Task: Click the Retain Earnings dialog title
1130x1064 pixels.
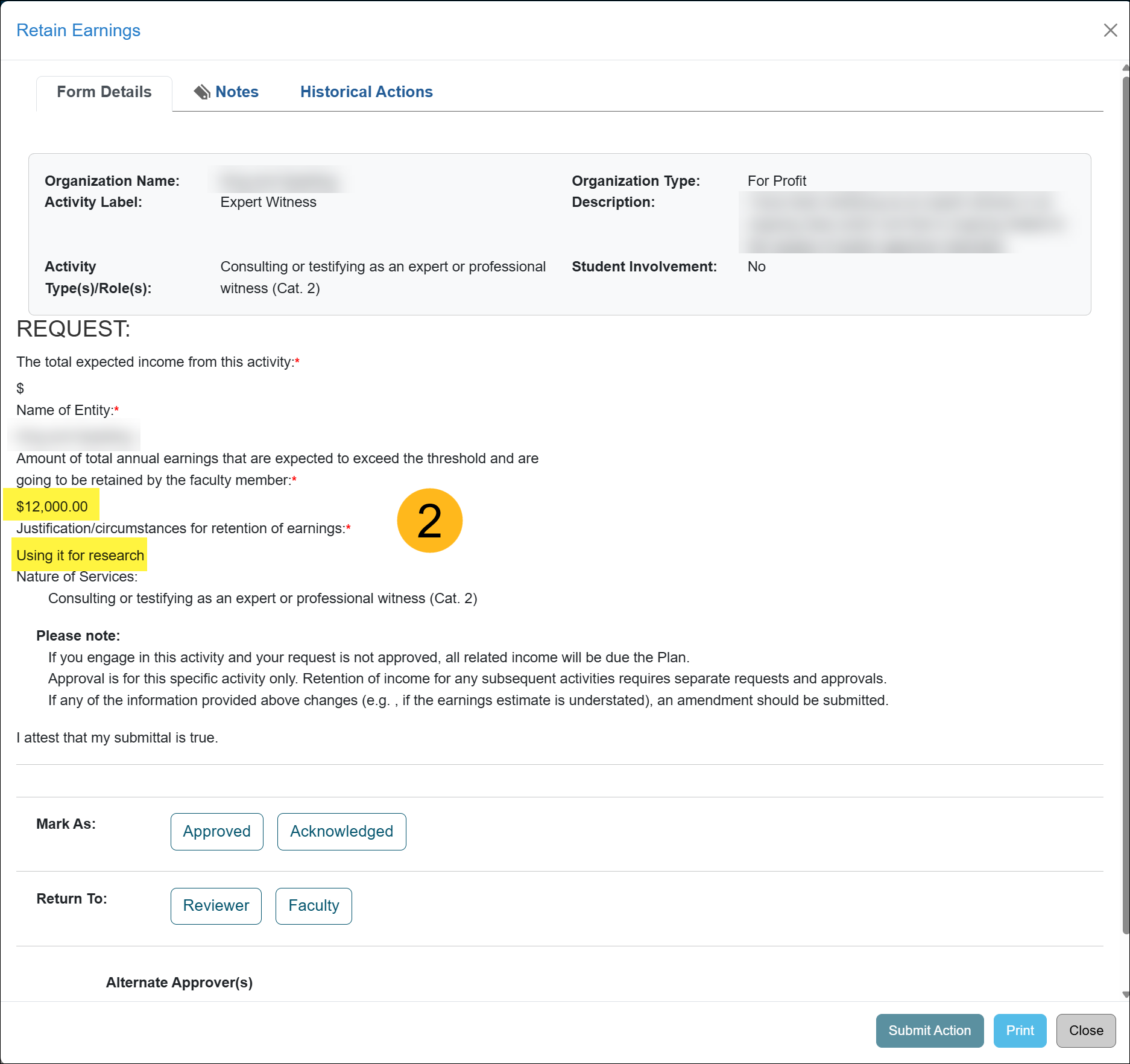Action: 78,30
